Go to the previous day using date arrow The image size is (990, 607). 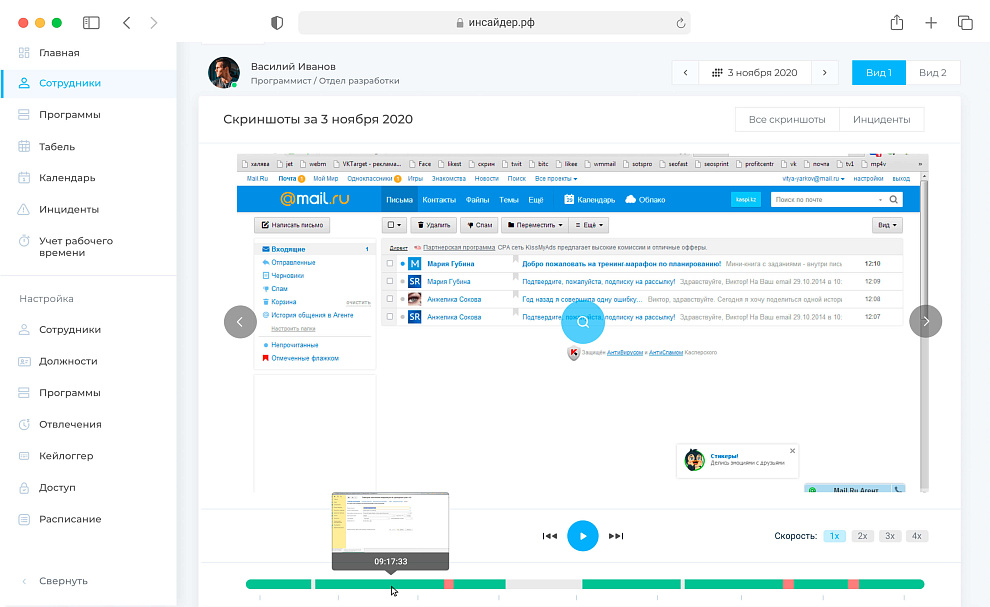pos(685,73)
